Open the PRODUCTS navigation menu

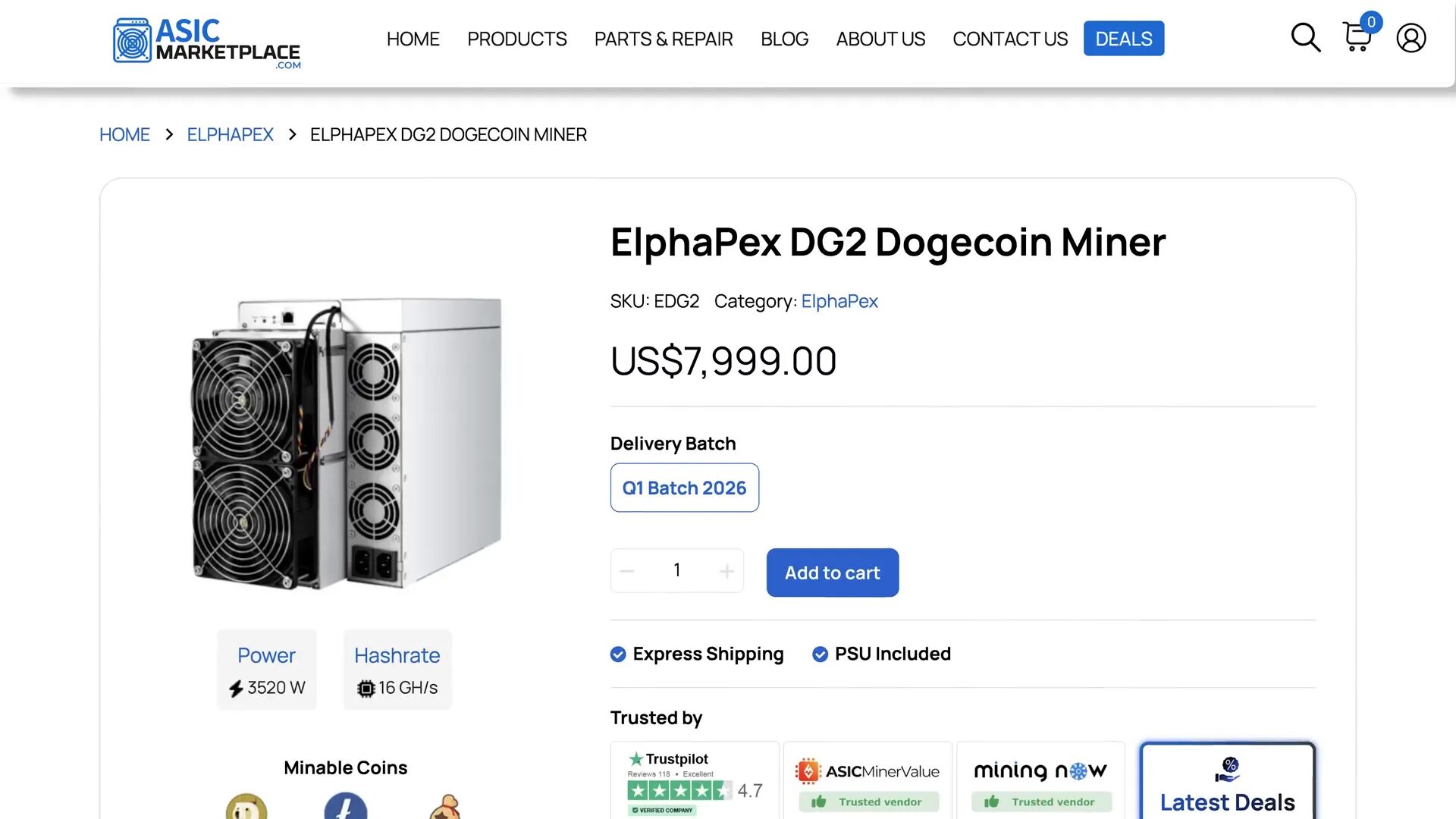point(517,39)
